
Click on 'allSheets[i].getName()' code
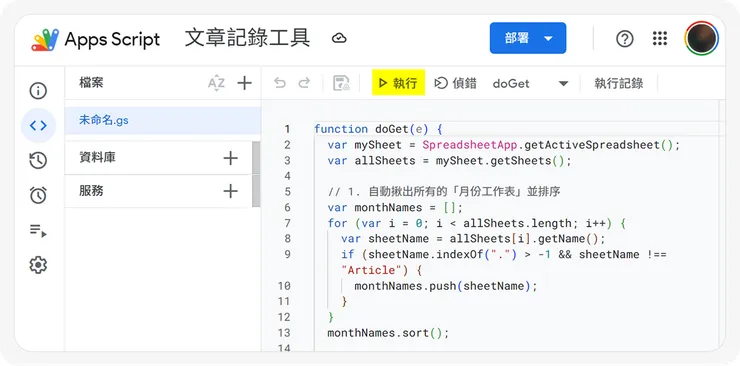tap(524, 239)
